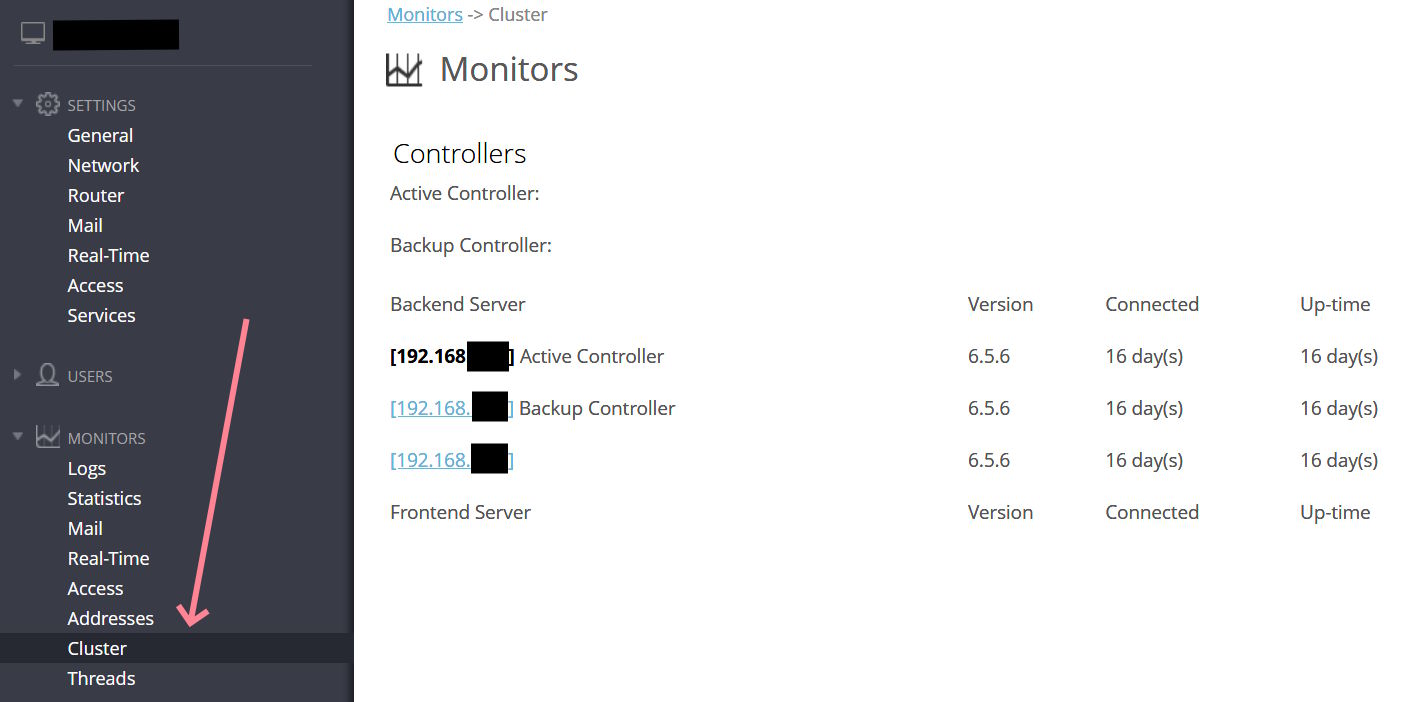Select Statistics in the Monitors menu
Viewport: 1424px width, 702px height.
(x=104, y=498)
